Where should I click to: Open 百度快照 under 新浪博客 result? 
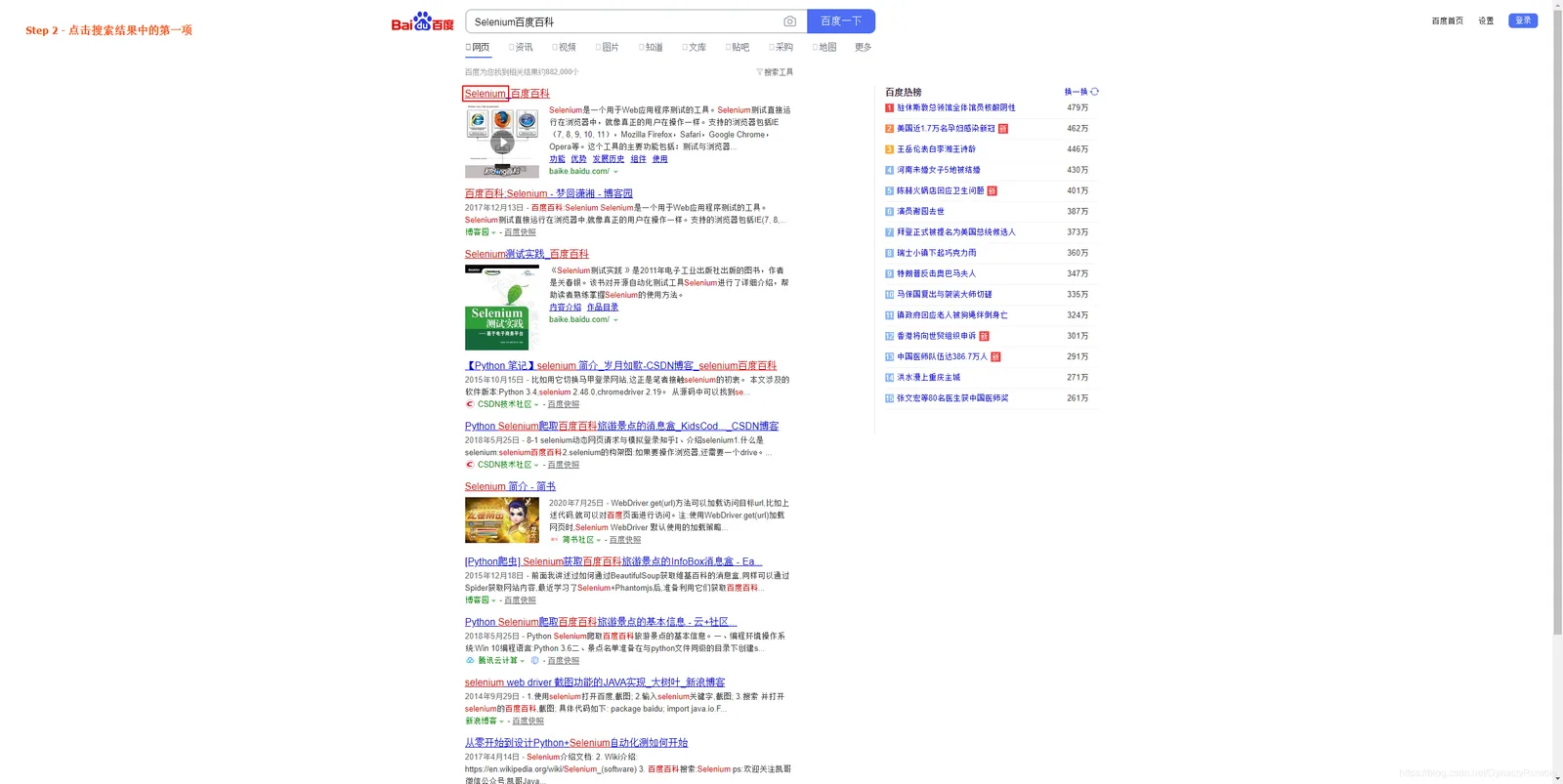(528, 722)
